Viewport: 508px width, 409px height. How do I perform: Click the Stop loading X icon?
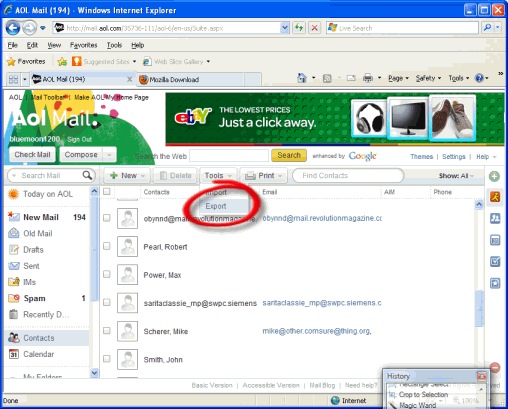pyautogui.click(x=314, y=28)
